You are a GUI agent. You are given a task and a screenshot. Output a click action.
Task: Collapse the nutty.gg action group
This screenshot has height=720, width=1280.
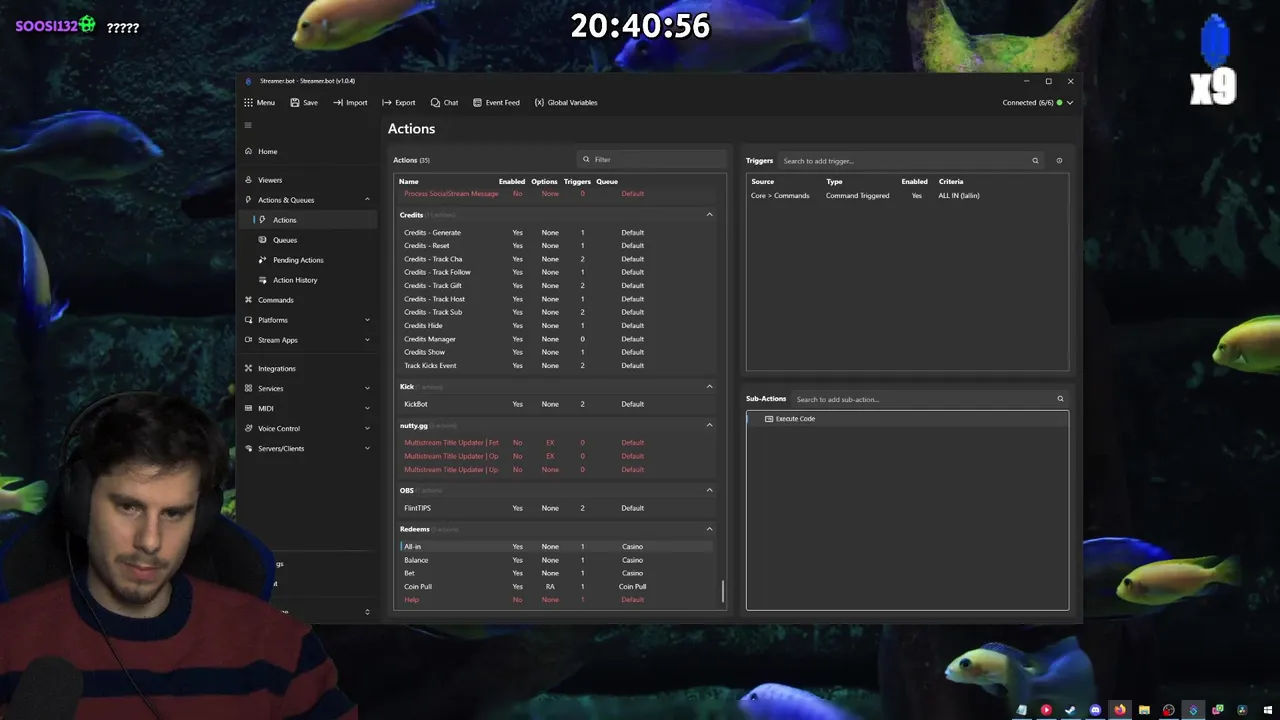coord(710,425)
